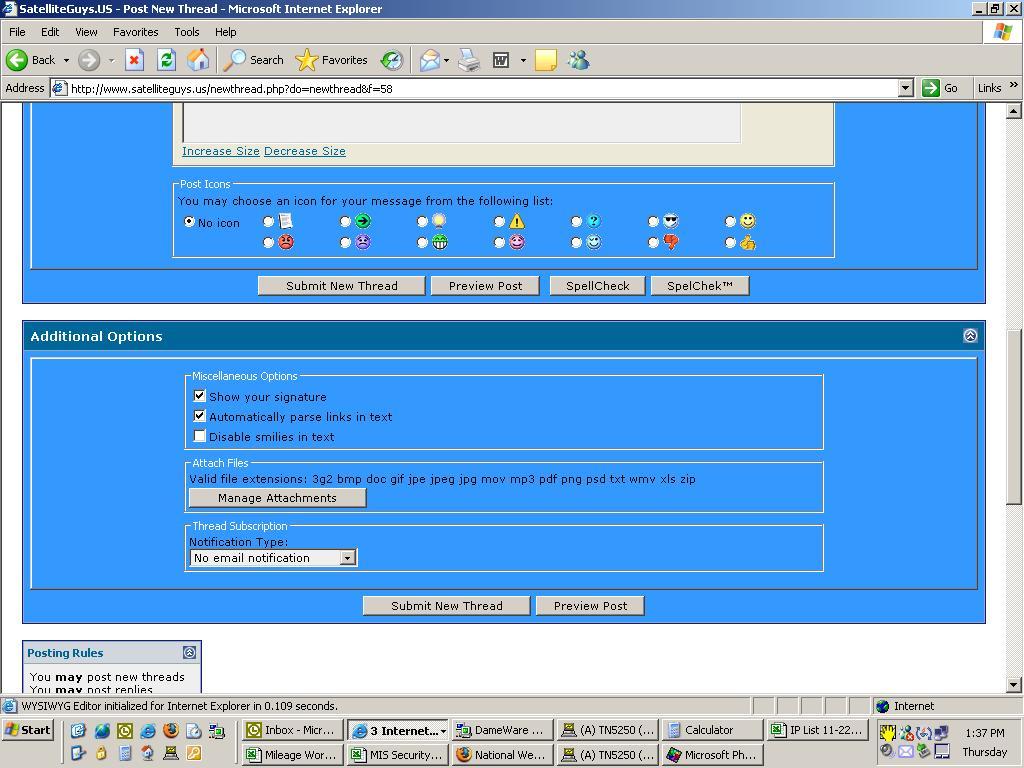The height and width of the screenshot is (768, 1024).
Task: Select the green arrow post icon radio
Action: click(345, 222)
